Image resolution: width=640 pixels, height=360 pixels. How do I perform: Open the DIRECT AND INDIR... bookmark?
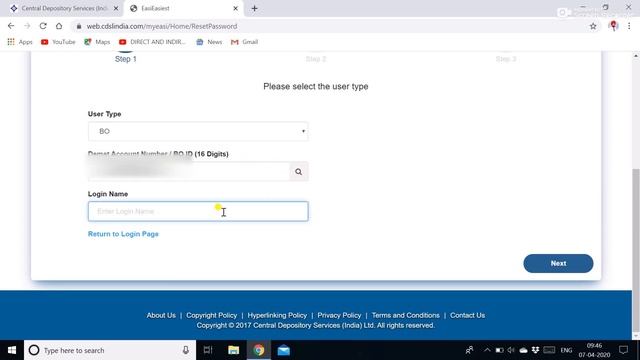click(152, 42)
